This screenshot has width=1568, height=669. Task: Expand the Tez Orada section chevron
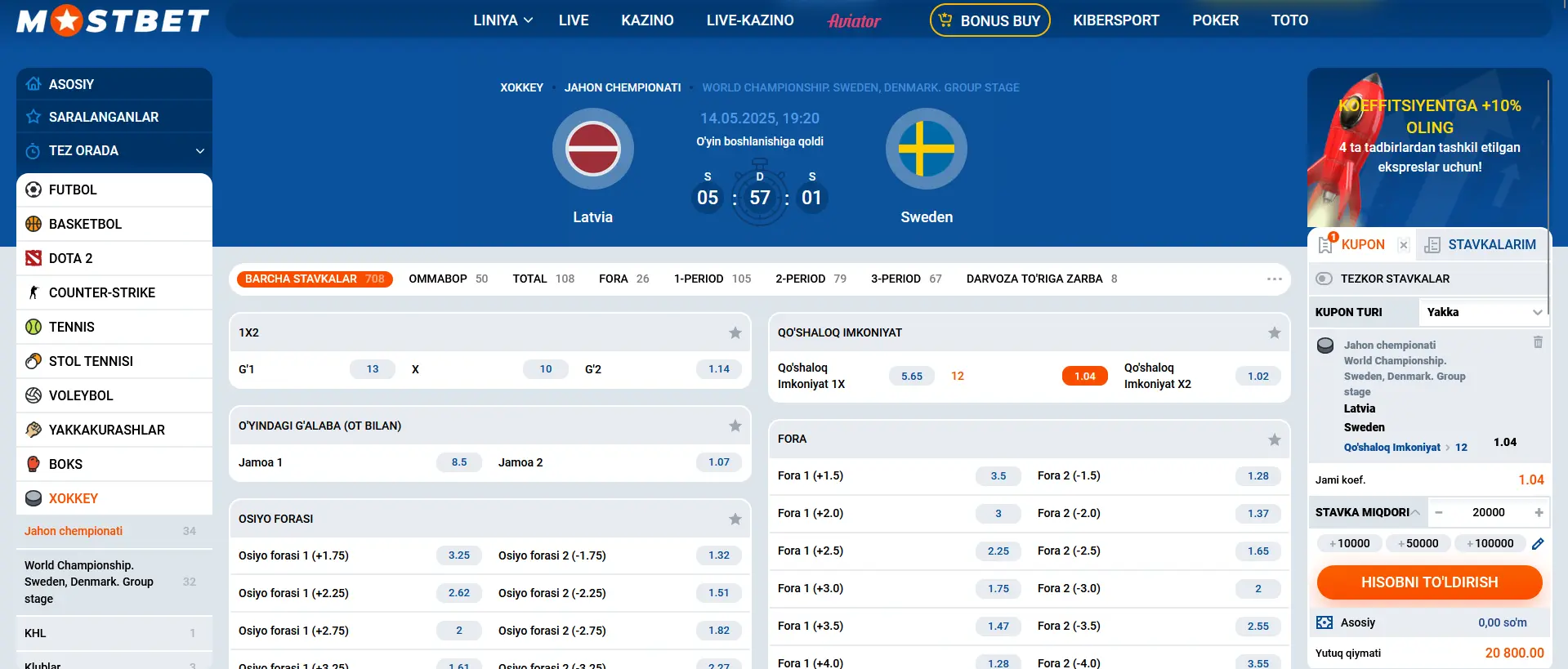200,150
